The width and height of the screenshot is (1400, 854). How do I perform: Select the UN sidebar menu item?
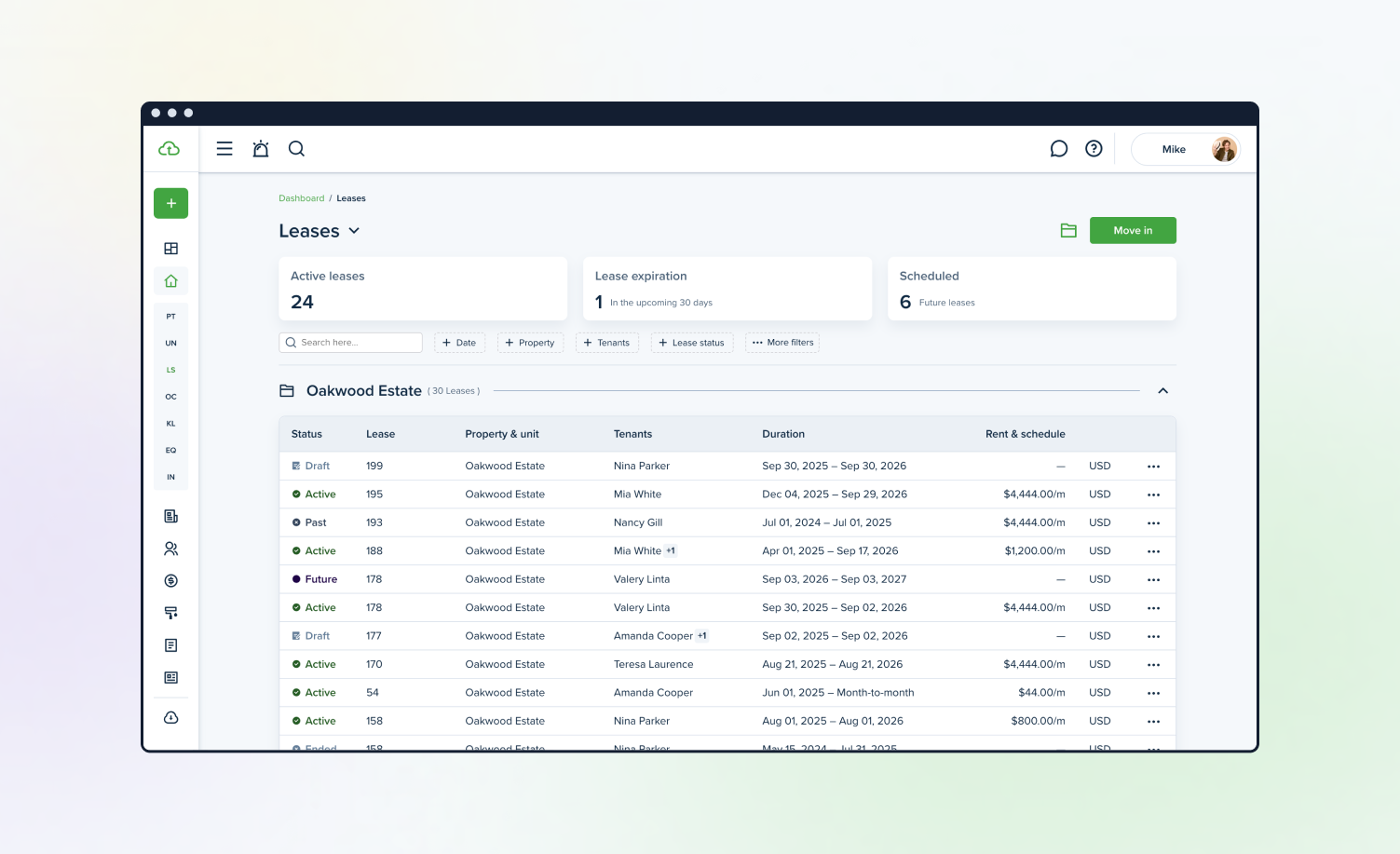pos(170,344)
